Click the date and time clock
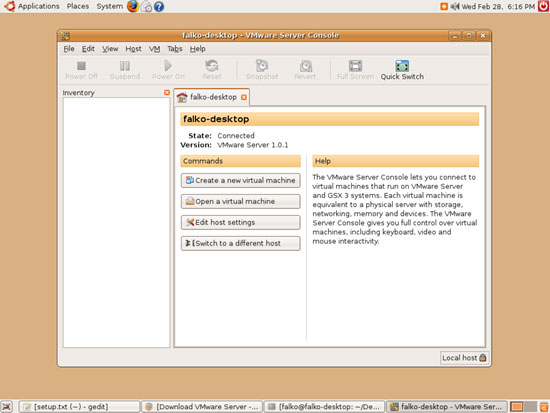Image resolution: width=550 pixels, height=413 pixels. pyautogui.click(x=498, y=6)
